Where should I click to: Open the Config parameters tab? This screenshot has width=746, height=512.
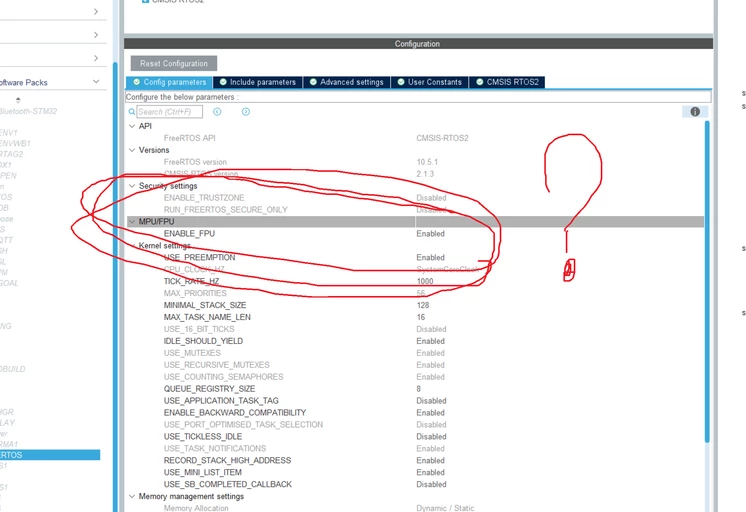pyautogui.click(x=170, y=82)
